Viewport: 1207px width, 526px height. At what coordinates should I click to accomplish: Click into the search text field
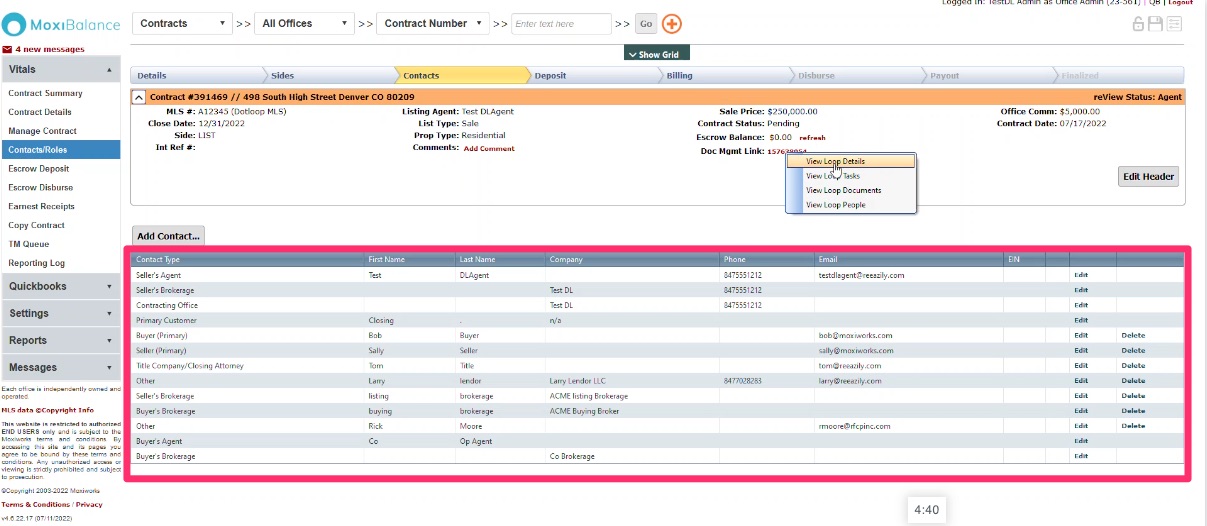coord(561,24)
